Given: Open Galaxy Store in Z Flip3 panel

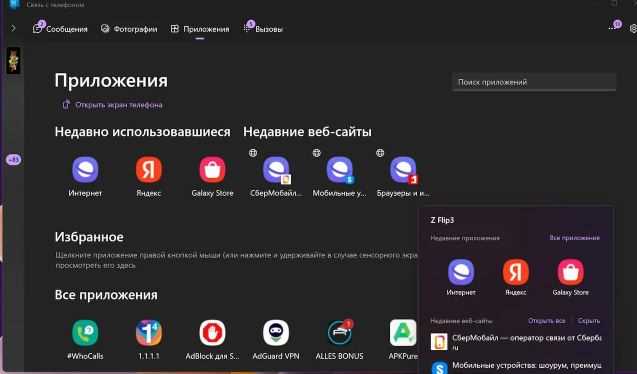Looking at the screenshot, I should click(570, 277).
